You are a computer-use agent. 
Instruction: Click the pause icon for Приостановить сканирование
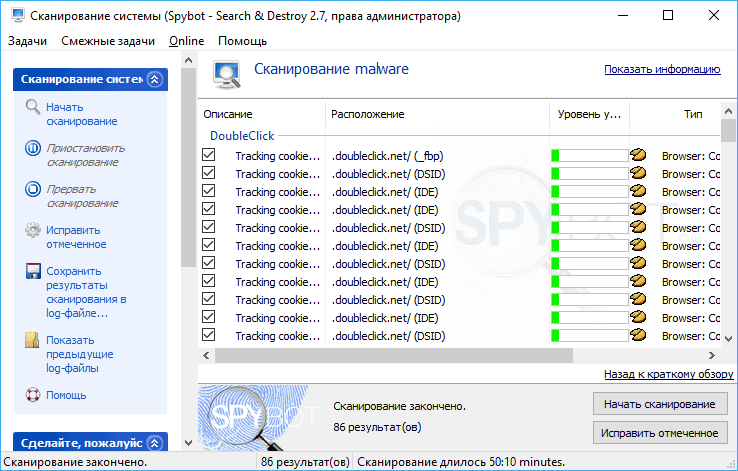tap(32, 149)
